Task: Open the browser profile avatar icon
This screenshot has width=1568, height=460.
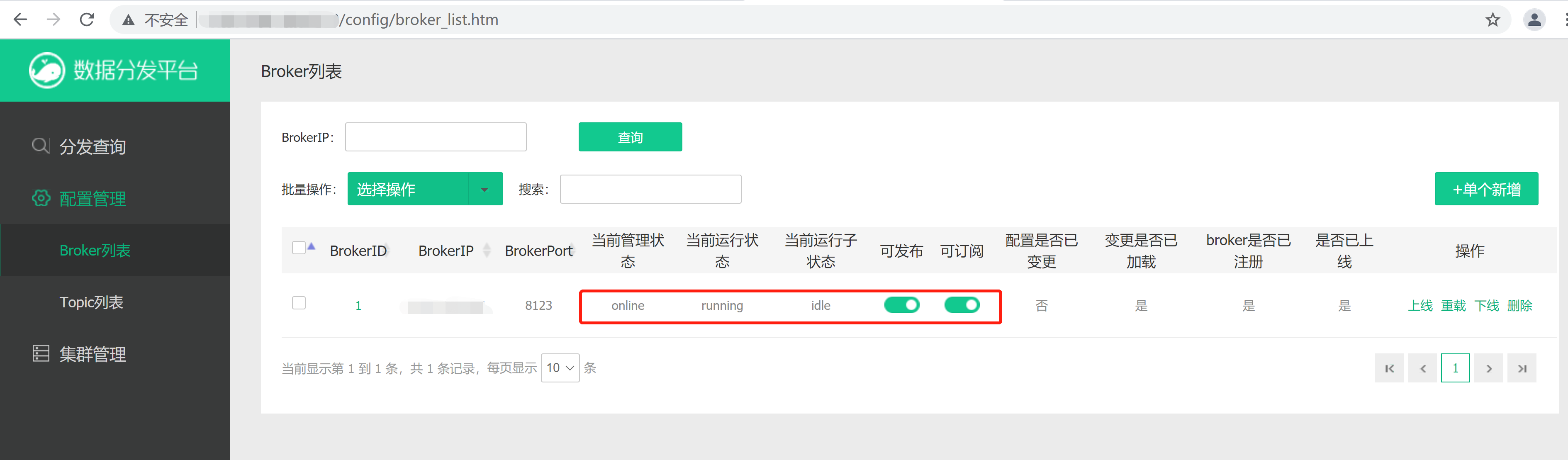Action: coord(1534,20)
